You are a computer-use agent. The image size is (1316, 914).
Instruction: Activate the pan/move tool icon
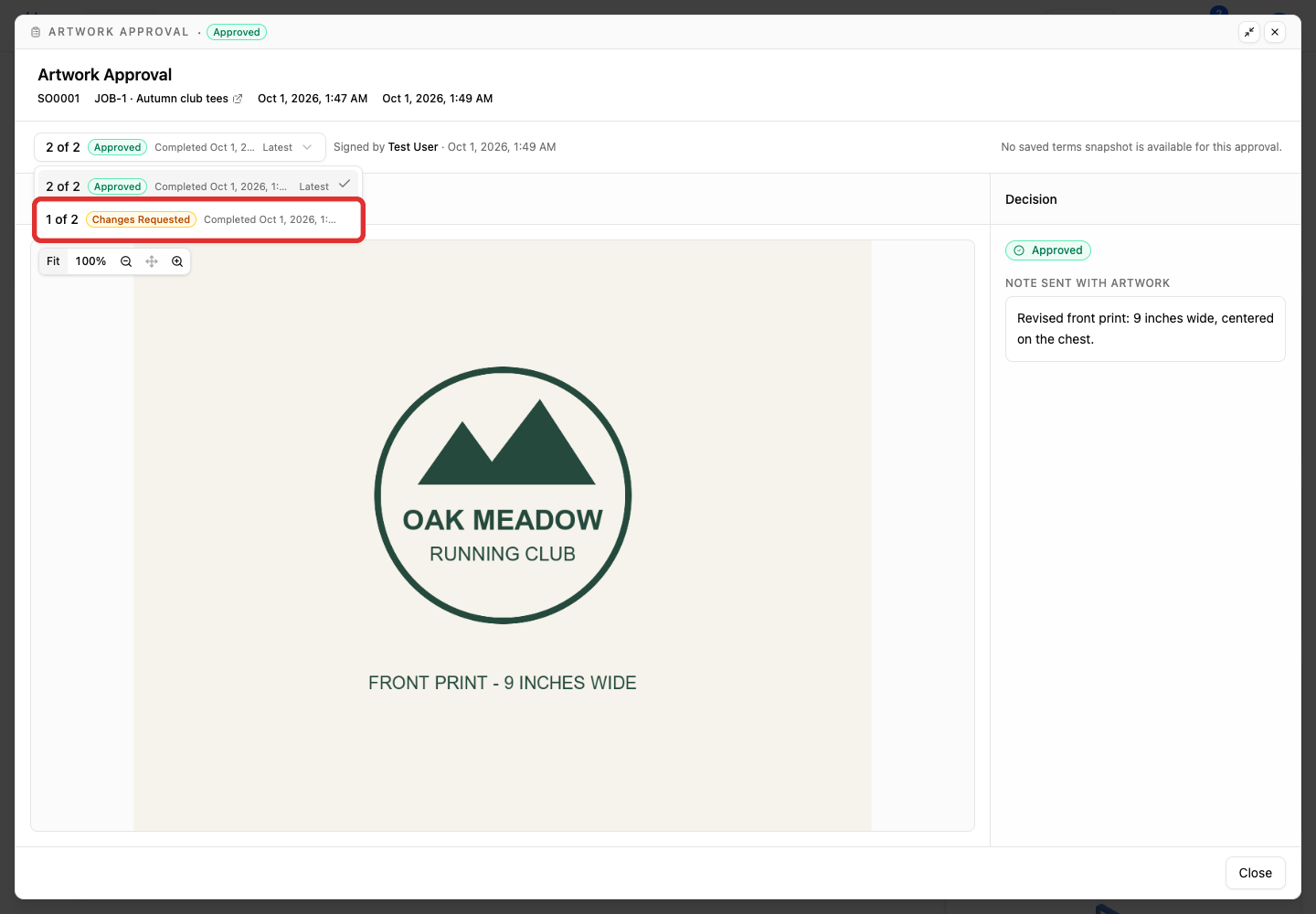click(x=152, y=261)
